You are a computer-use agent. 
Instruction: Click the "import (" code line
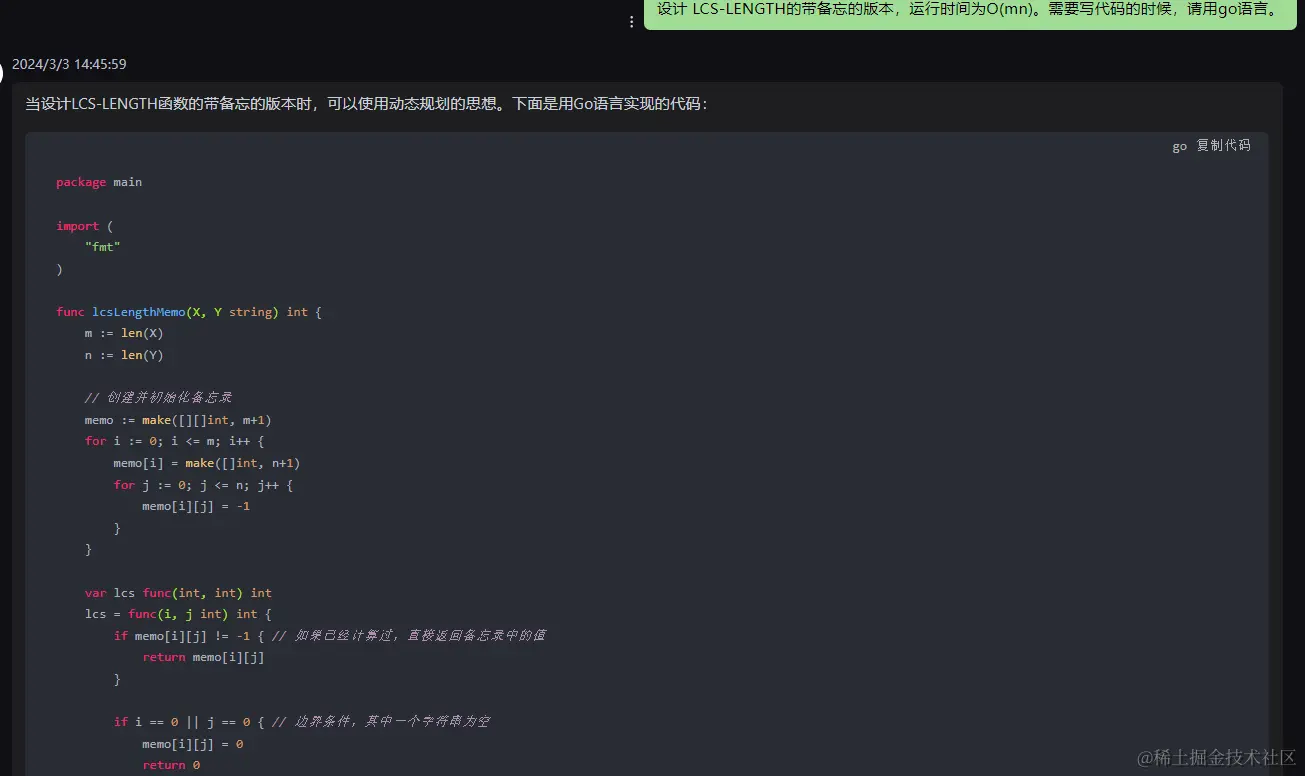click(x=85, y=226)
